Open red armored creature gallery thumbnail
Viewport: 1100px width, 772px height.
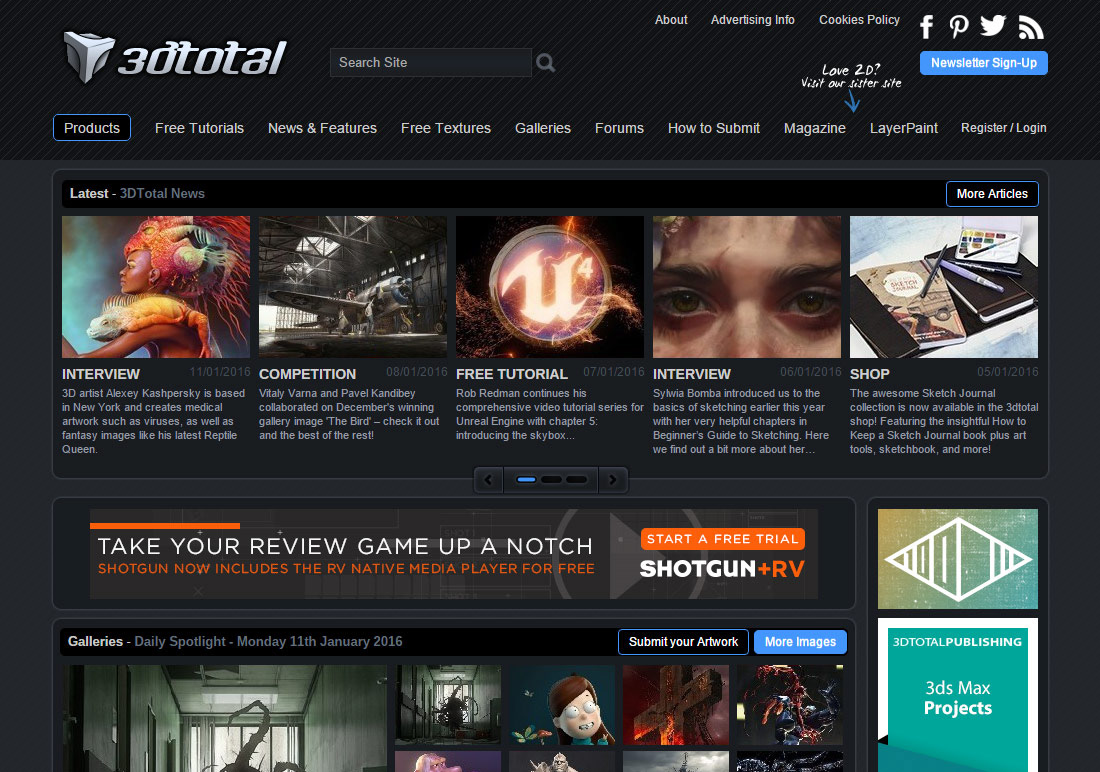pos(790,705)
